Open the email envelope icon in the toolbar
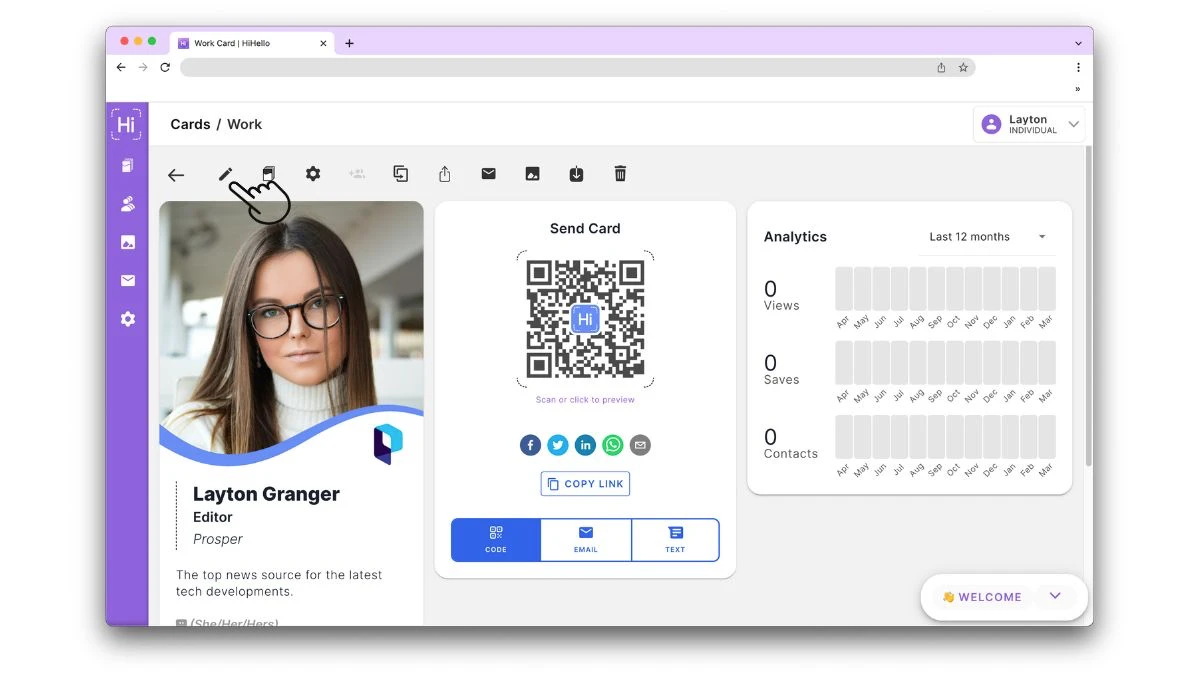1200x677 pixels. (x=488, y=173)
